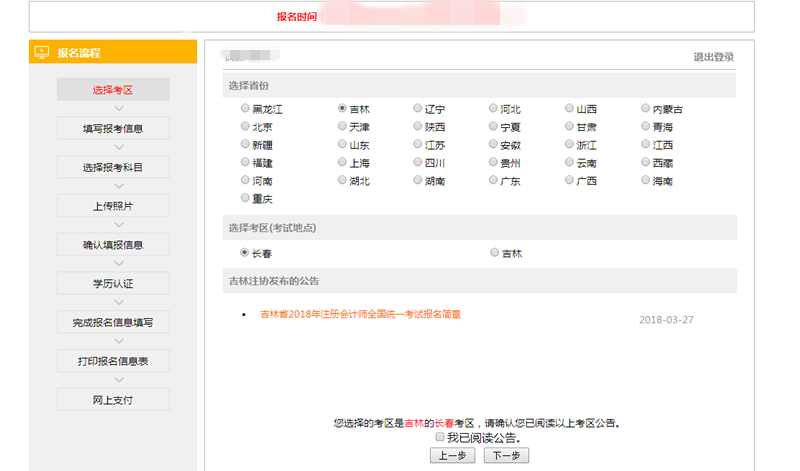800x471 pixels.
Task: Select 吉林 exam area under 选择考区
Action: click(494, 253)
